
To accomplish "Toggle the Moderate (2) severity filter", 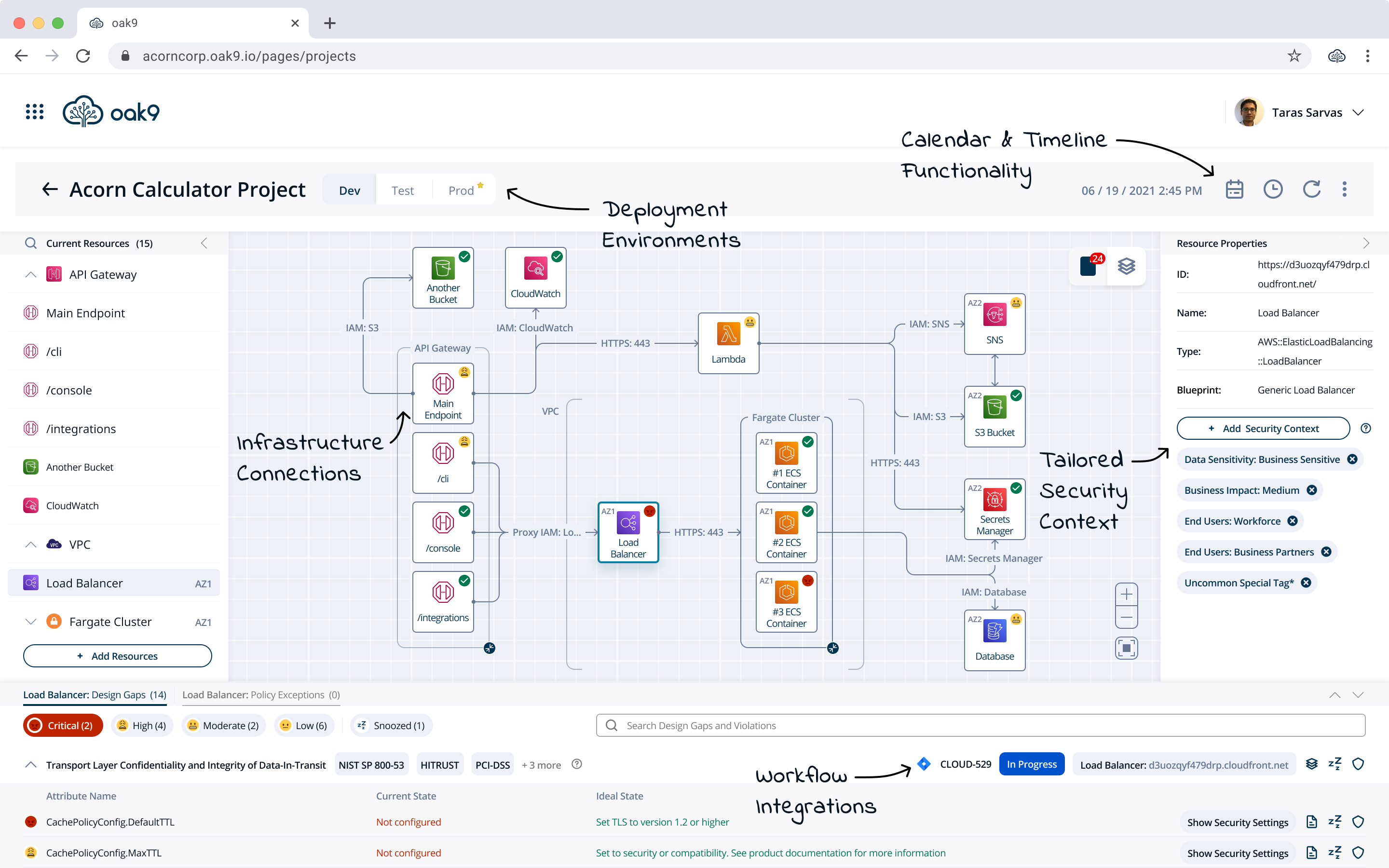I will (223, 726).
